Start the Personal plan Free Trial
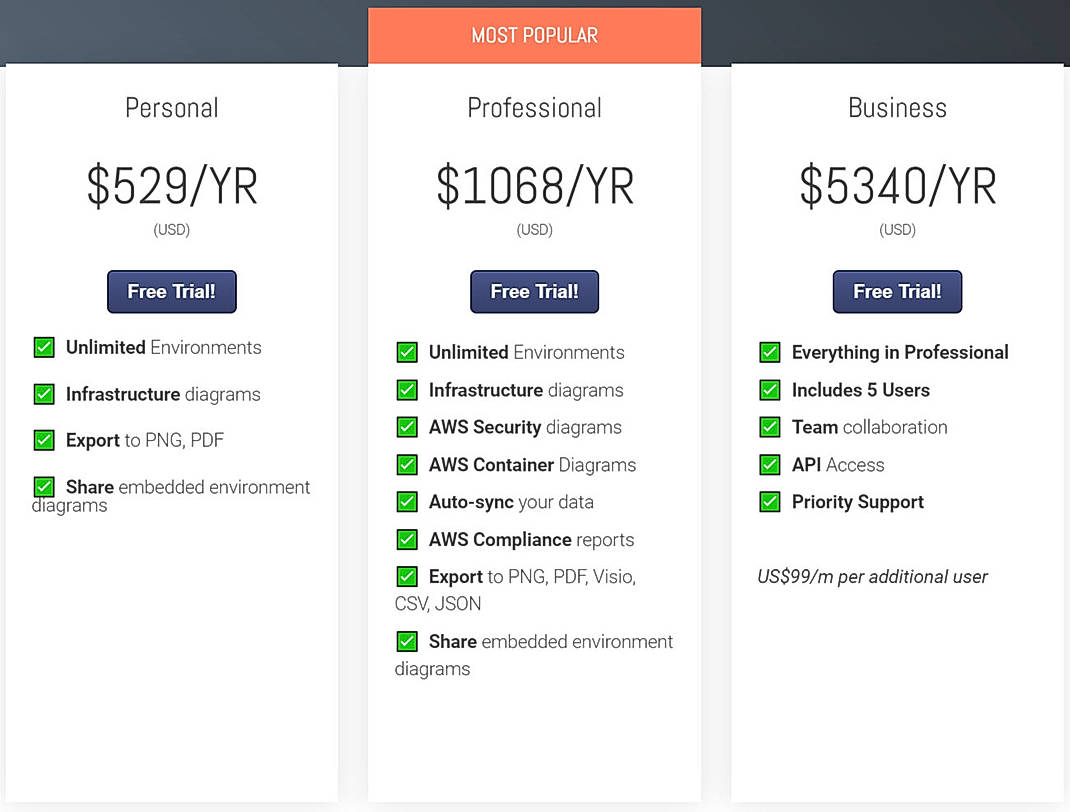Screen dimensions: 1070x812 171,292
